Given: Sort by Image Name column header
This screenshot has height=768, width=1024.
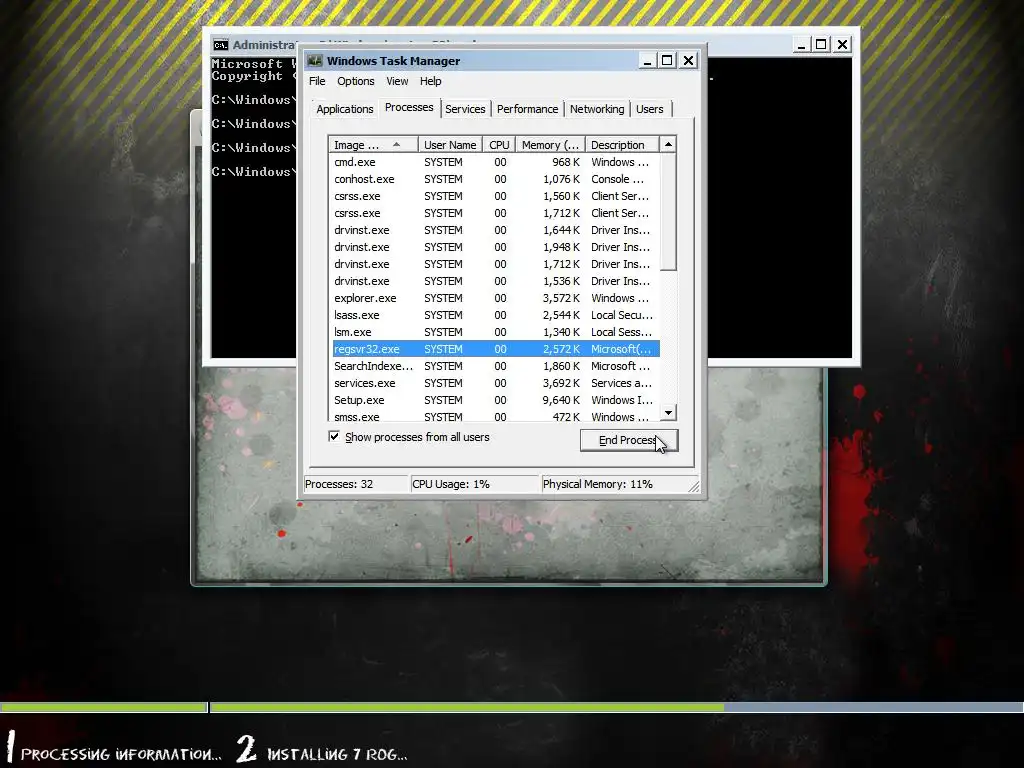Looking at the screenshot, I should (373, 145).
